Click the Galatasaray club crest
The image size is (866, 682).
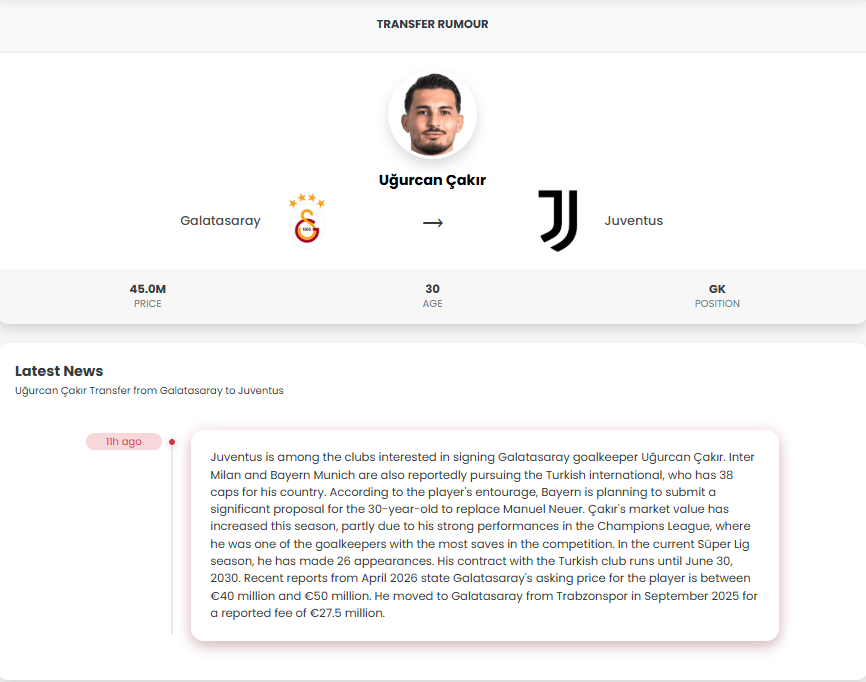307,220
